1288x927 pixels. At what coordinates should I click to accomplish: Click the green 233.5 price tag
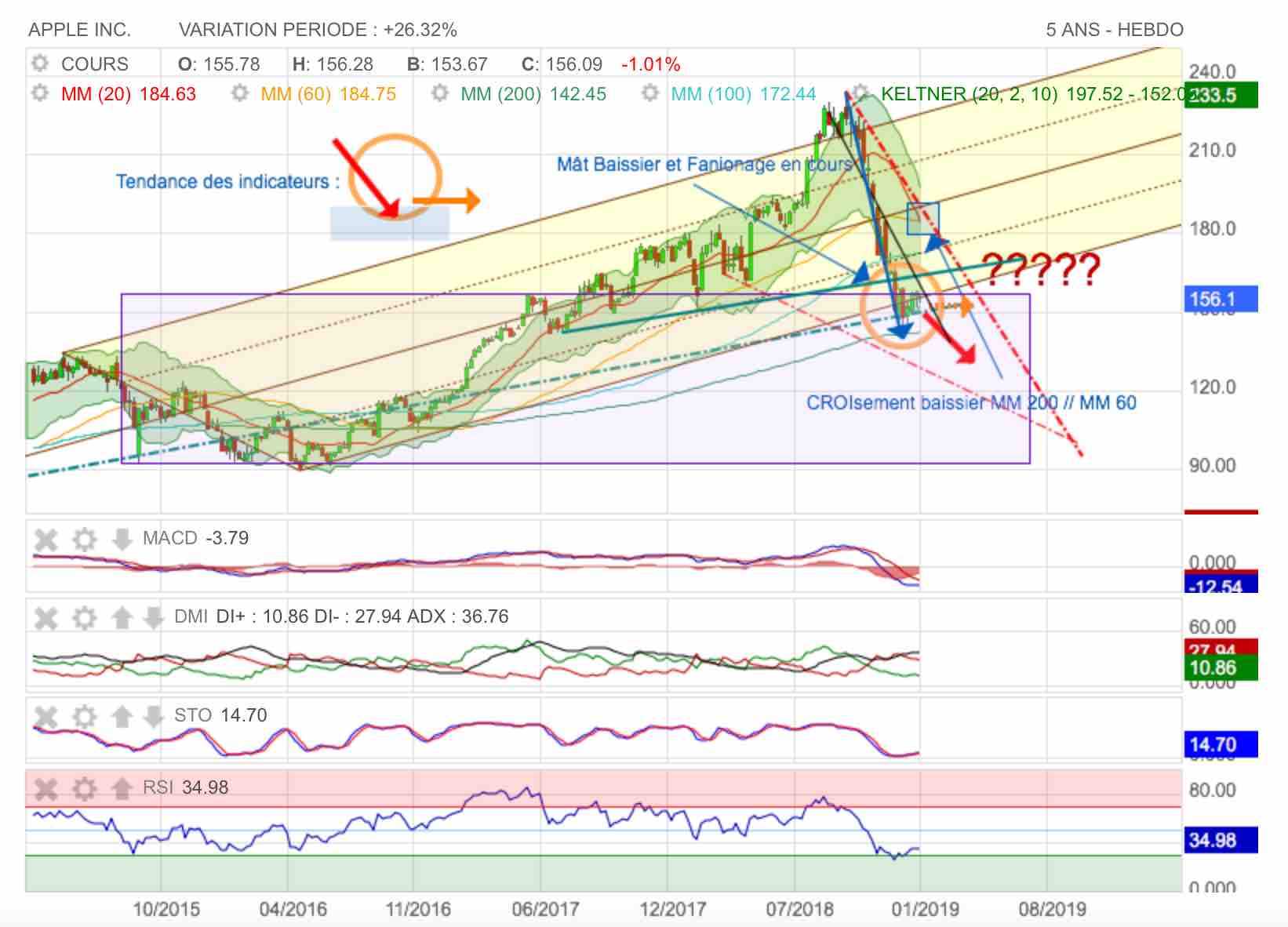point(1221,95)
